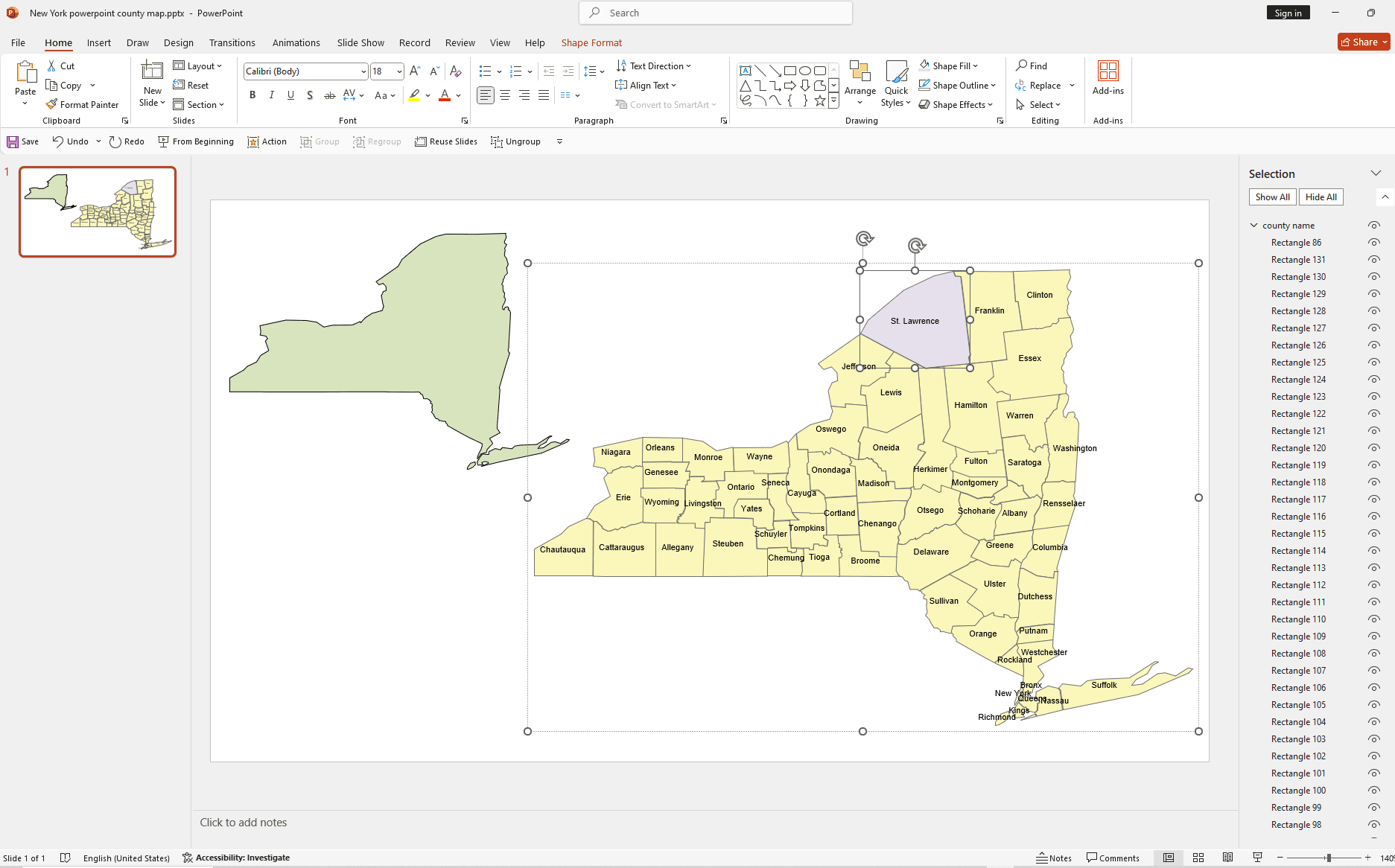Toggle Underline formatting
The image size is (1395, 868).
click(290, 95)
